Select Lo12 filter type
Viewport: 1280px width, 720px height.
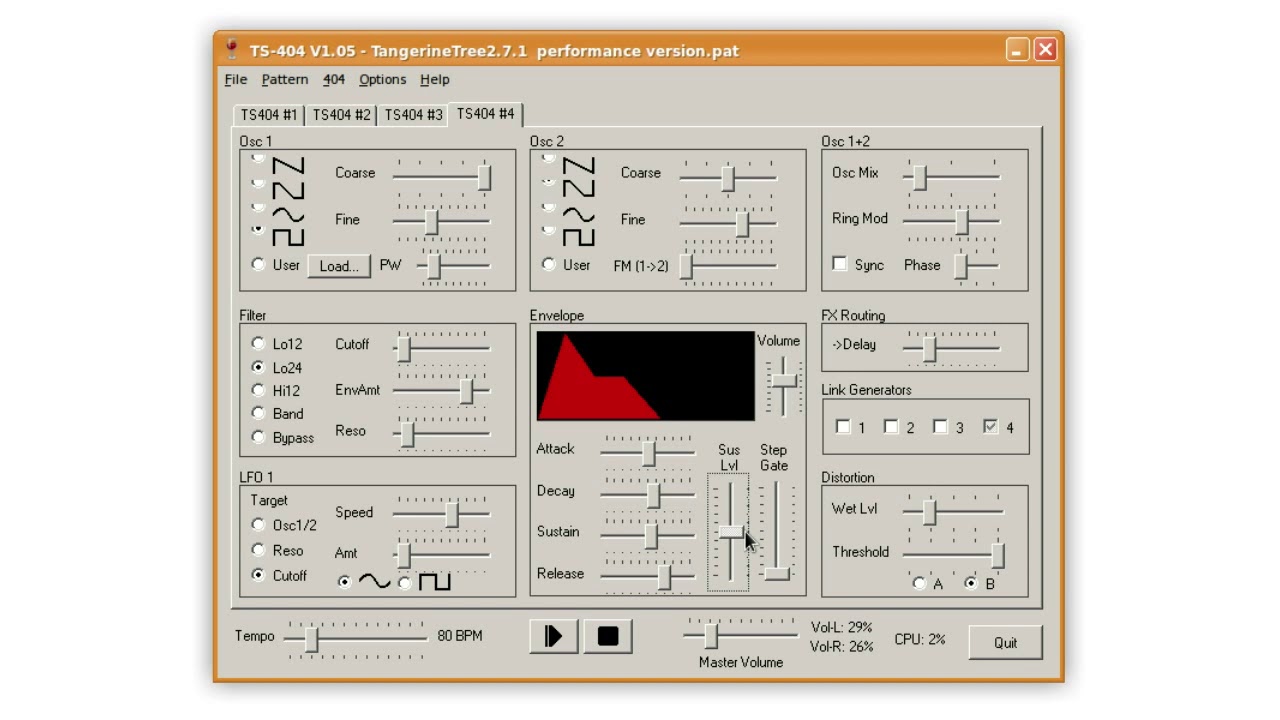click(x=259, y=343)
